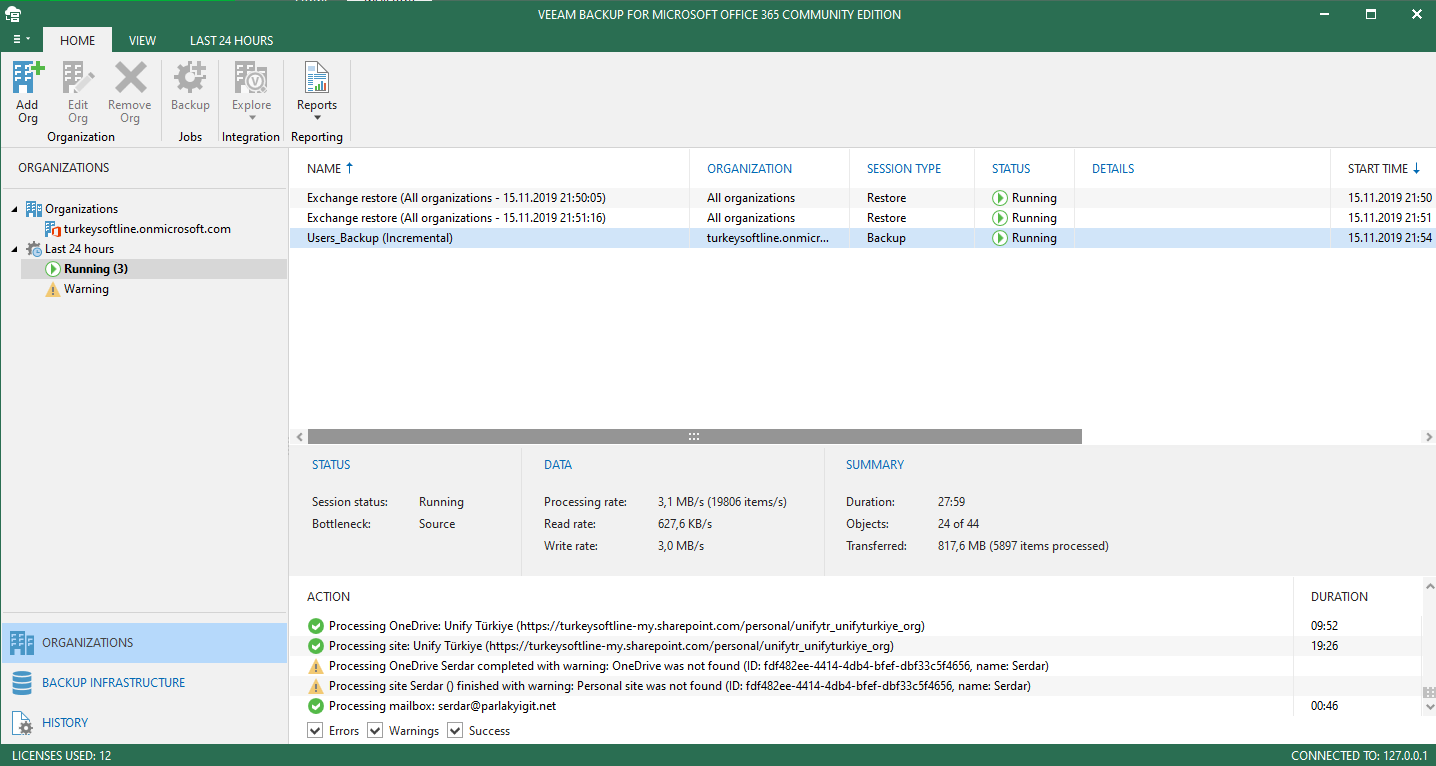This screenshot has height=766, width=1436.
Task: Collapse the Organizations tree node
Action: click(x=14, y=209)
